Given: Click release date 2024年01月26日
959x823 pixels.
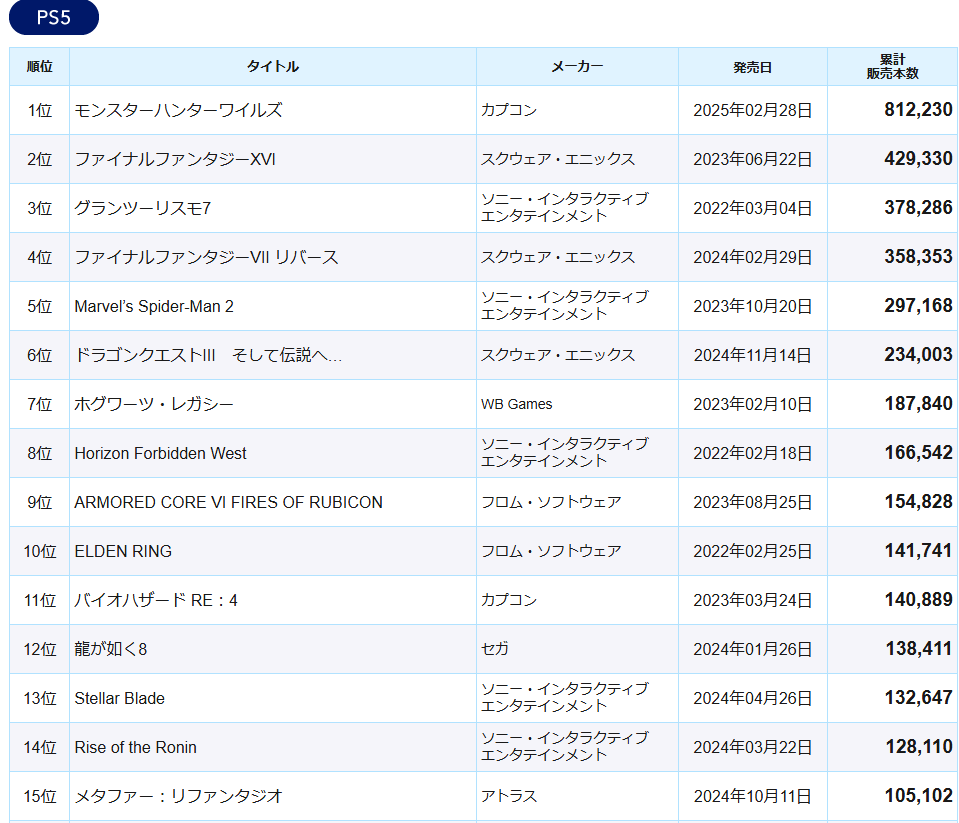Looking at the screenshot, I should pos(752,649).
